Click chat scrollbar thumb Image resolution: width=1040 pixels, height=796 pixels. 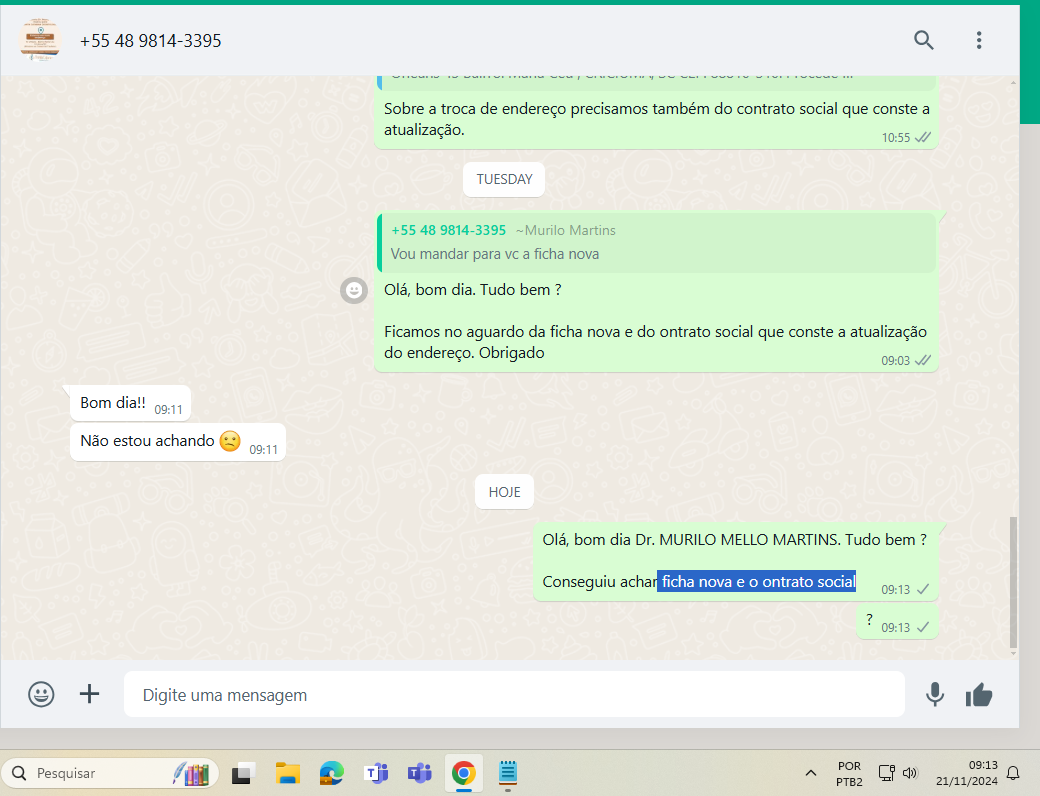[1013, 582]
